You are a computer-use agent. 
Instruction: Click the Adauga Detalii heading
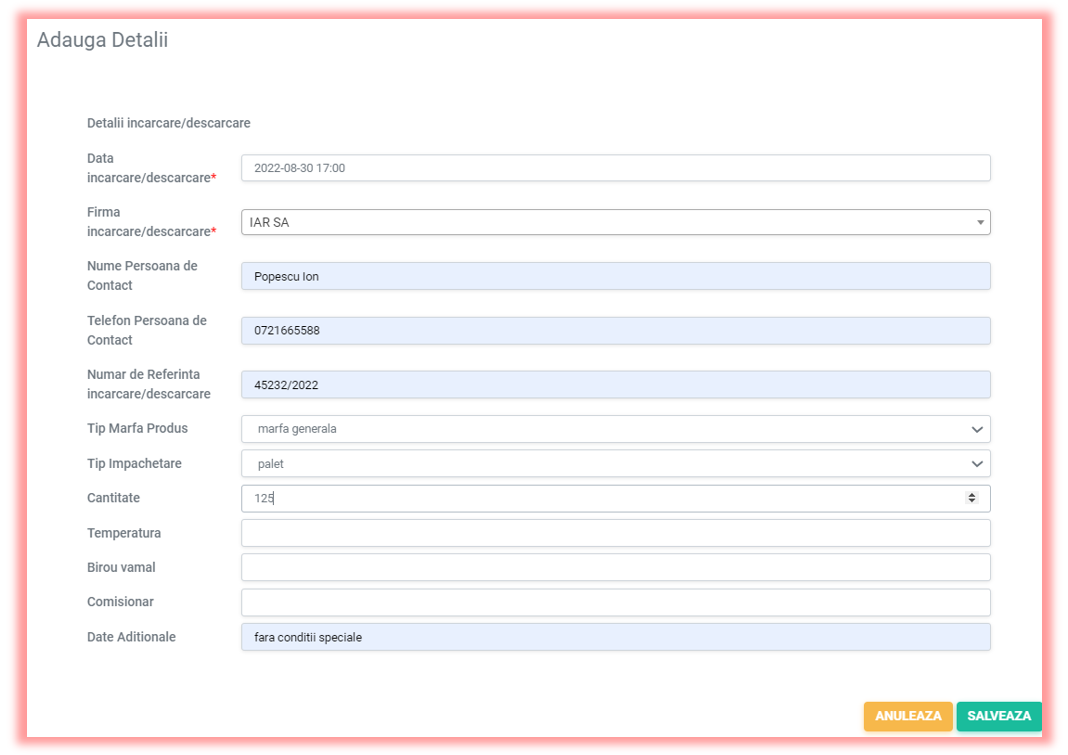102,41
